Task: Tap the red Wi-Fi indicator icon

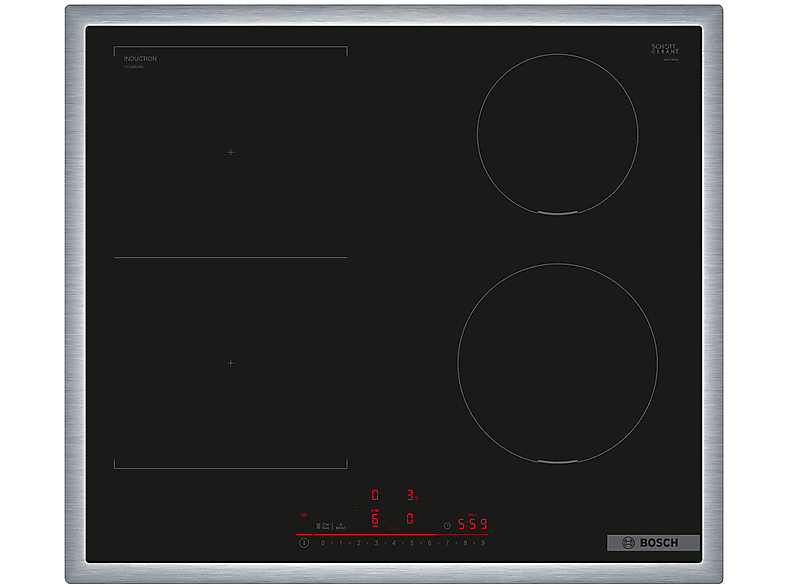Action: 304,517
